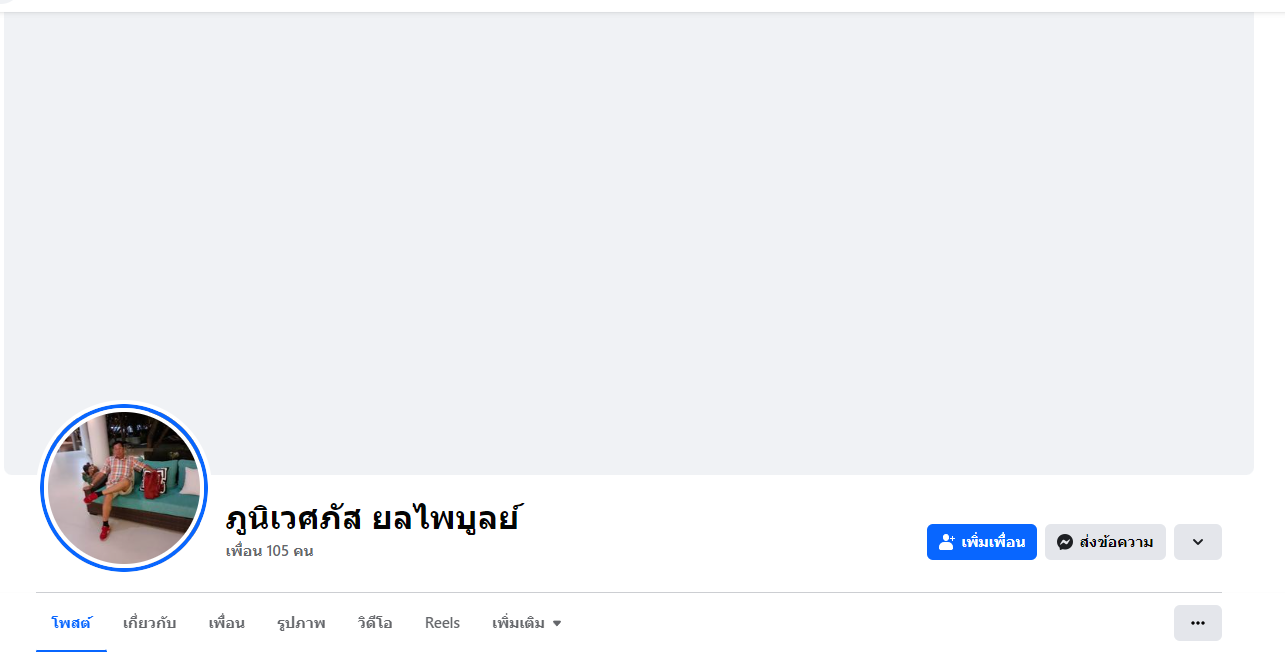Click the Messenger lightning-bolt icon

click(1065, 542)
